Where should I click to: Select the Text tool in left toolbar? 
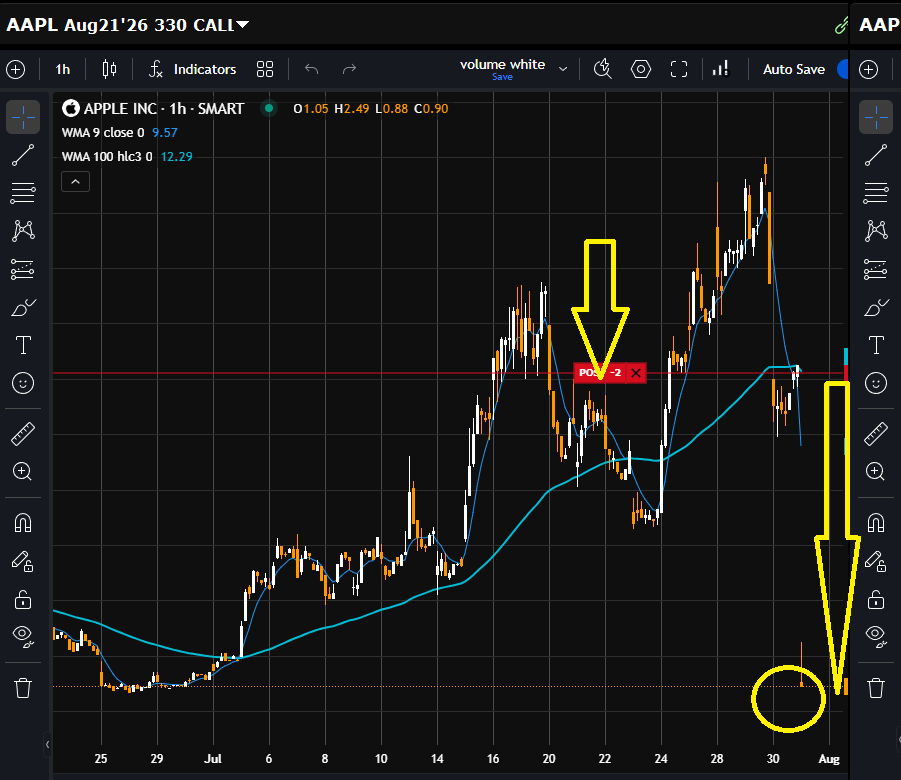23,345
